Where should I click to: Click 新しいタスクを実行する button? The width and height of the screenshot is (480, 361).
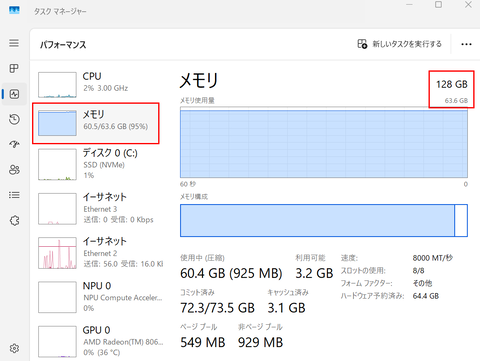point(399,44)
